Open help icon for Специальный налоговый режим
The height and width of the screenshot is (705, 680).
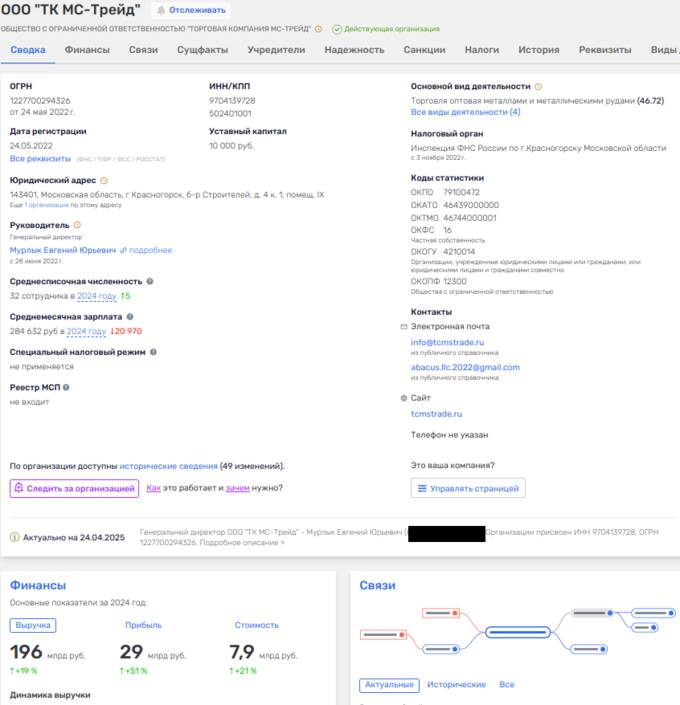click(153, 352)
